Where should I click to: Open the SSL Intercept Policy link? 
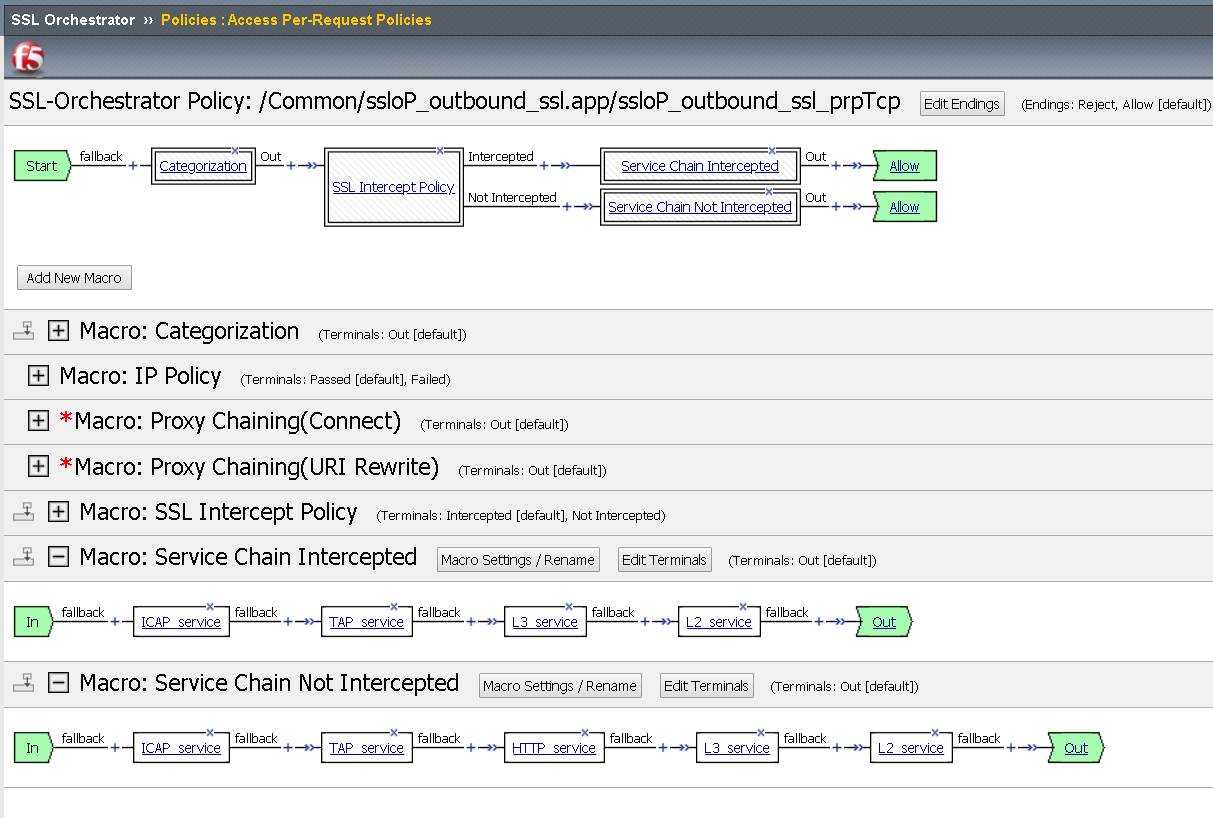click(393, 187)
